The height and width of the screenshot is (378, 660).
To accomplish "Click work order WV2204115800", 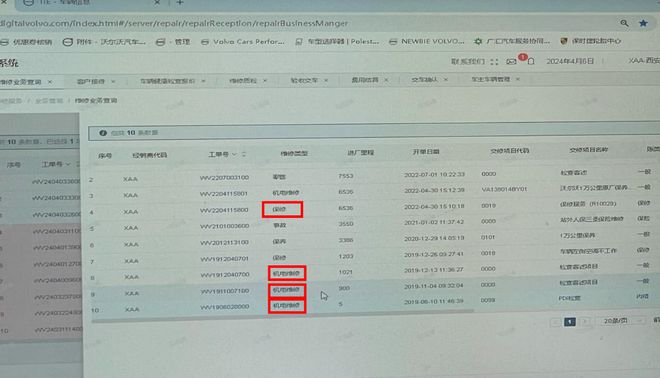I will pos(224,210).
